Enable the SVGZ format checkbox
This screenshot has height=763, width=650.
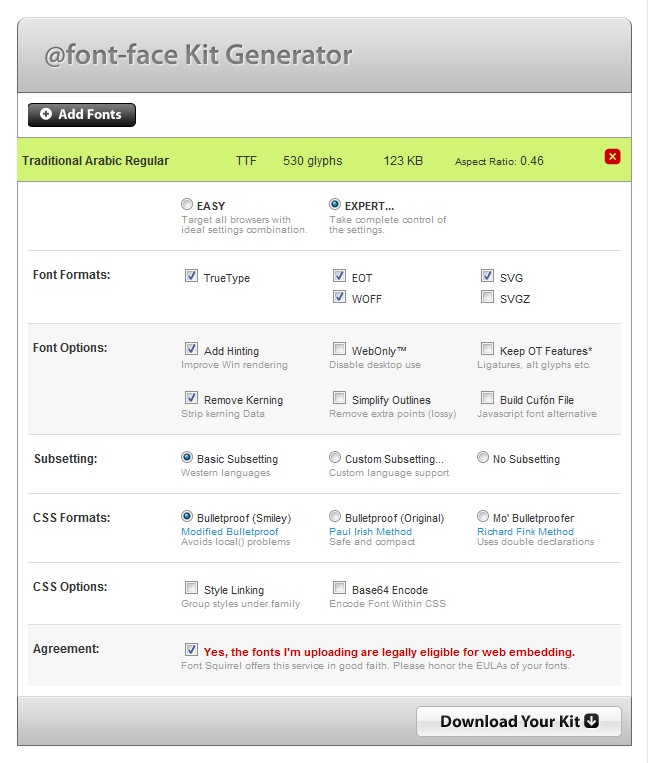487,298
